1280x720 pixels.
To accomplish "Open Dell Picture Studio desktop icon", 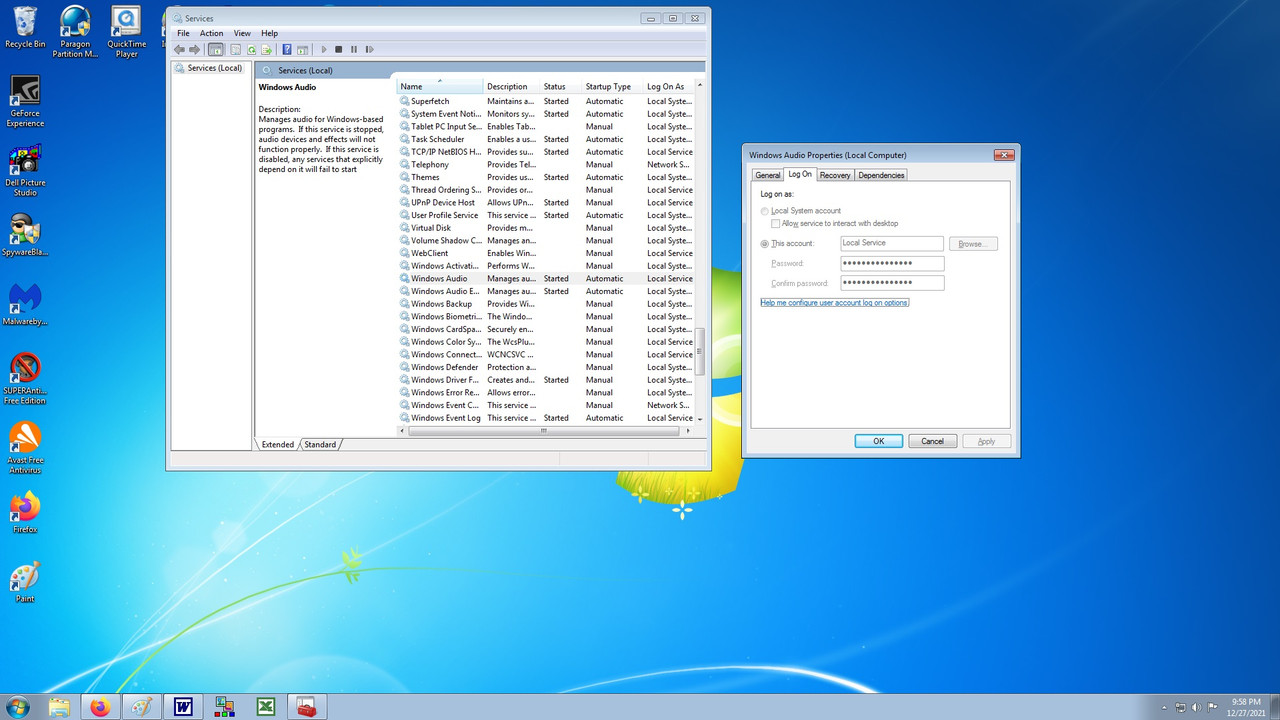I will [x=25, y=170].
